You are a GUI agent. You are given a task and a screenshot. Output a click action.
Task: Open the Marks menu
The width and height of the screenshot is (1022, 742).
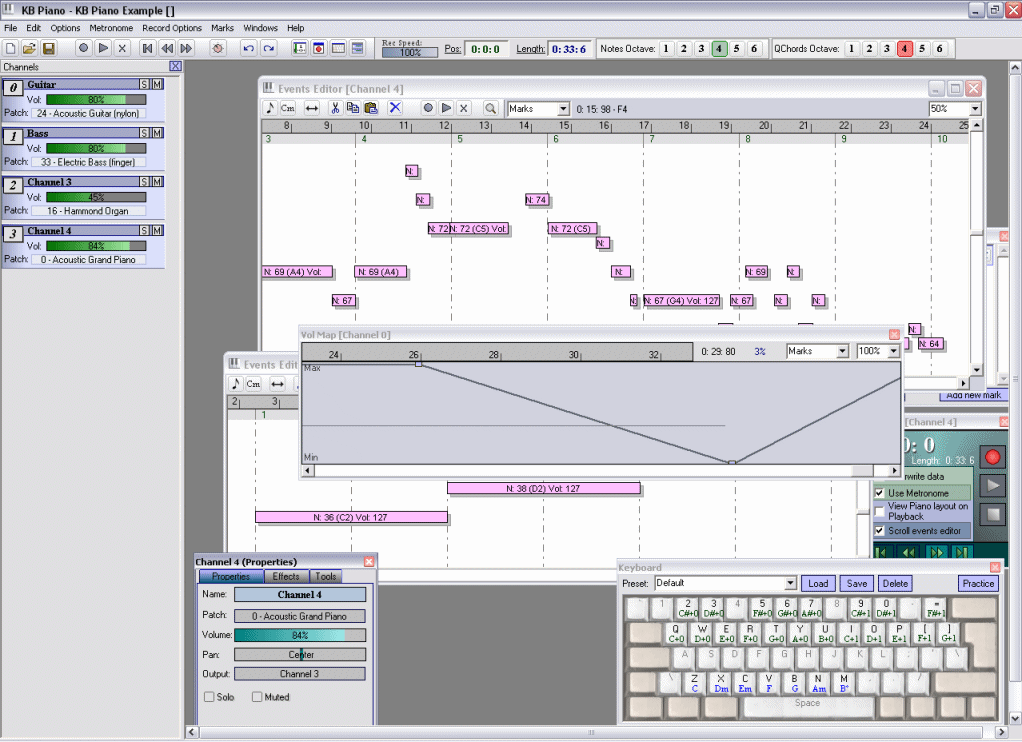point(222,28)
